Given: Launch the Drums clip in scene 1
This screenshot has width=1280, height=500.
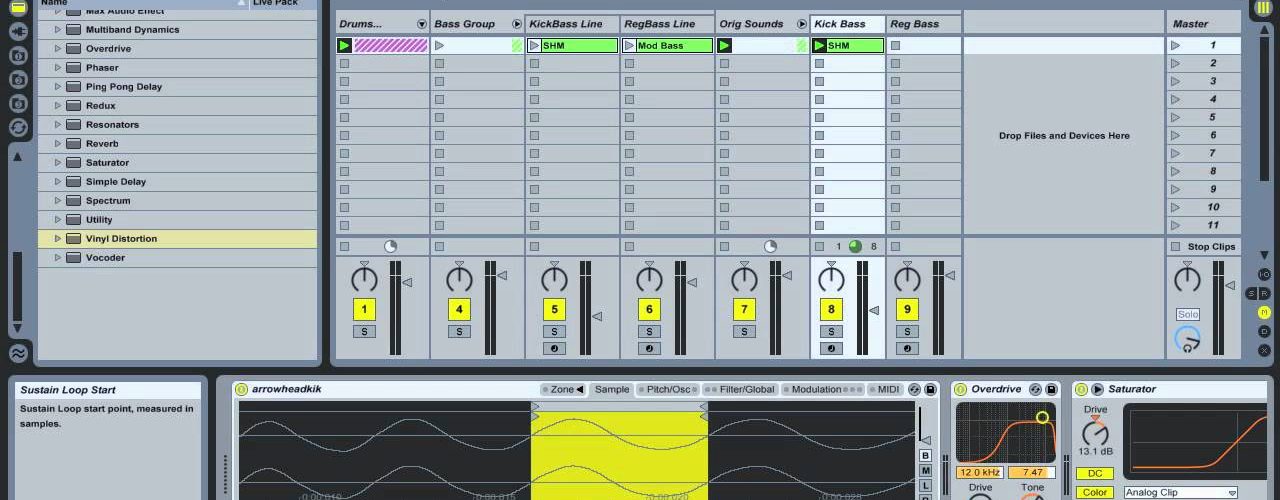Looking at the screenshot, I should (344, 45).
